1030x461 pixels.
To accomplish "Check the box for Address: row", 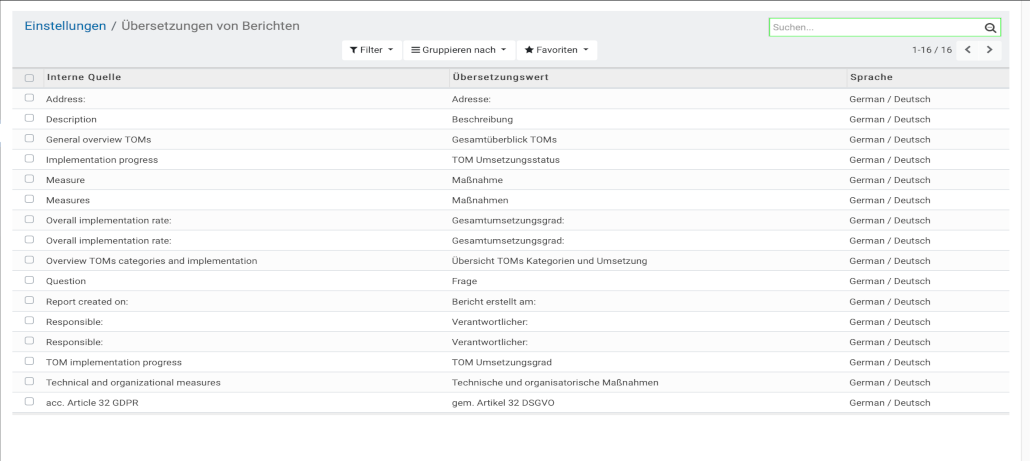I will pyautogui.click(x=29, y=98).
